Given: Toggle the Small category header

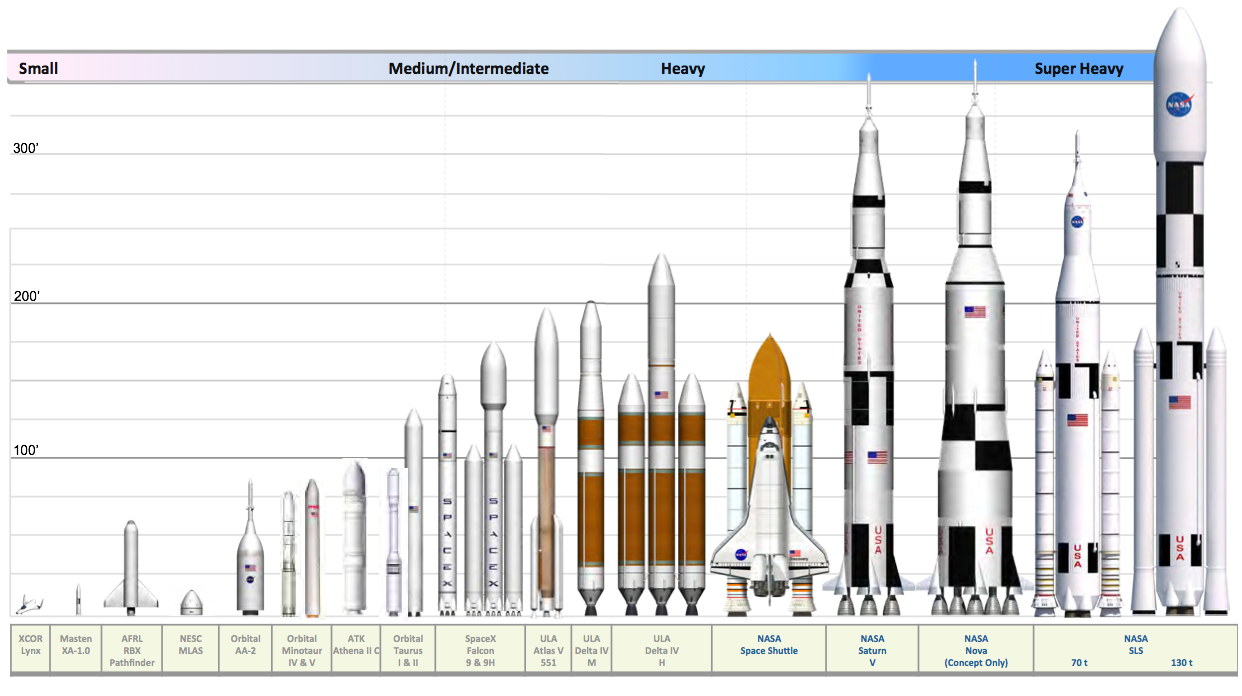Looking at the screenshot, I should [41, 68].
